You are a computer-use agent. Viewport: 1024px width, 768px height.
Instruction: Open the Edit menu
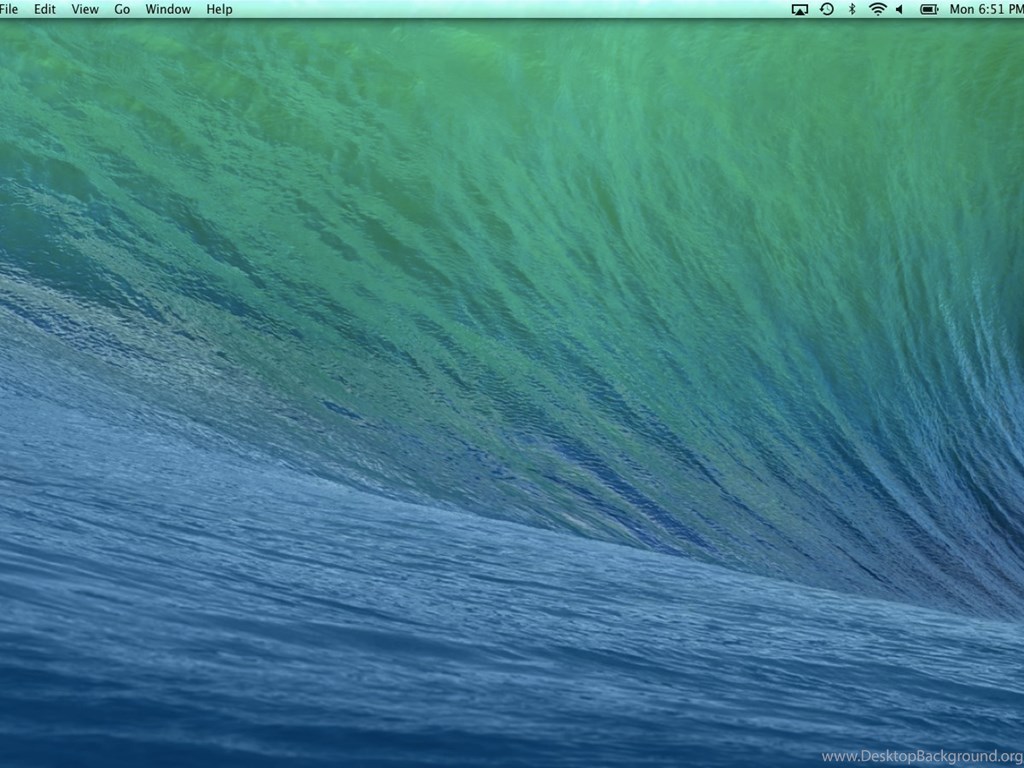pos(44,9)
